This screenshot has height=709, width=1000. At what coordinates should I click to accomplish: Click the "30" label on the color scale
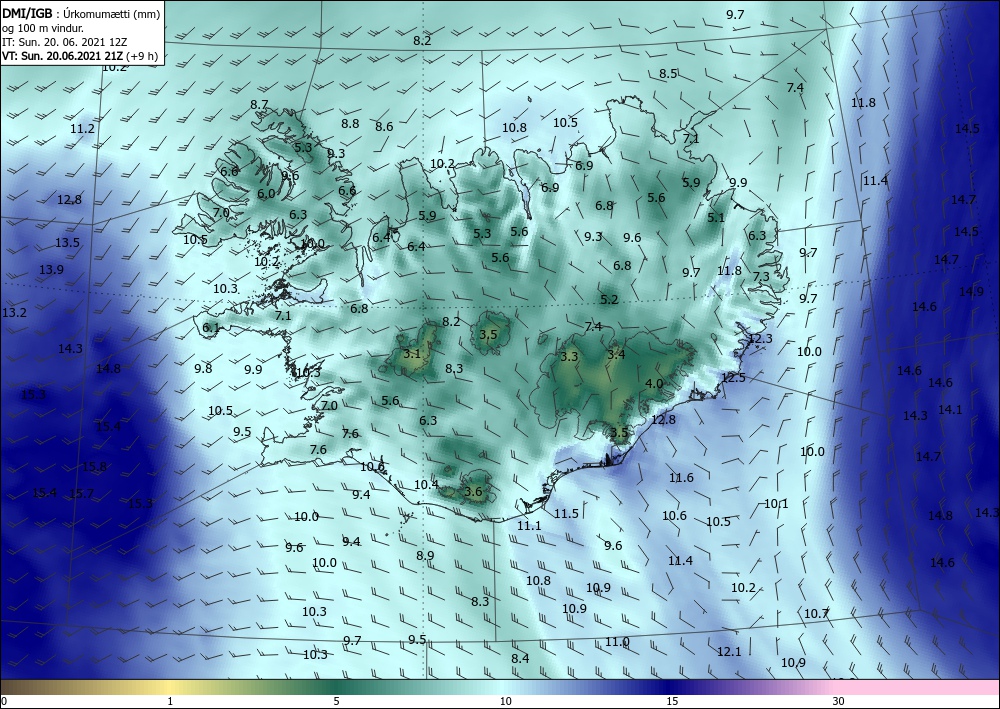(x=839, y=701)
